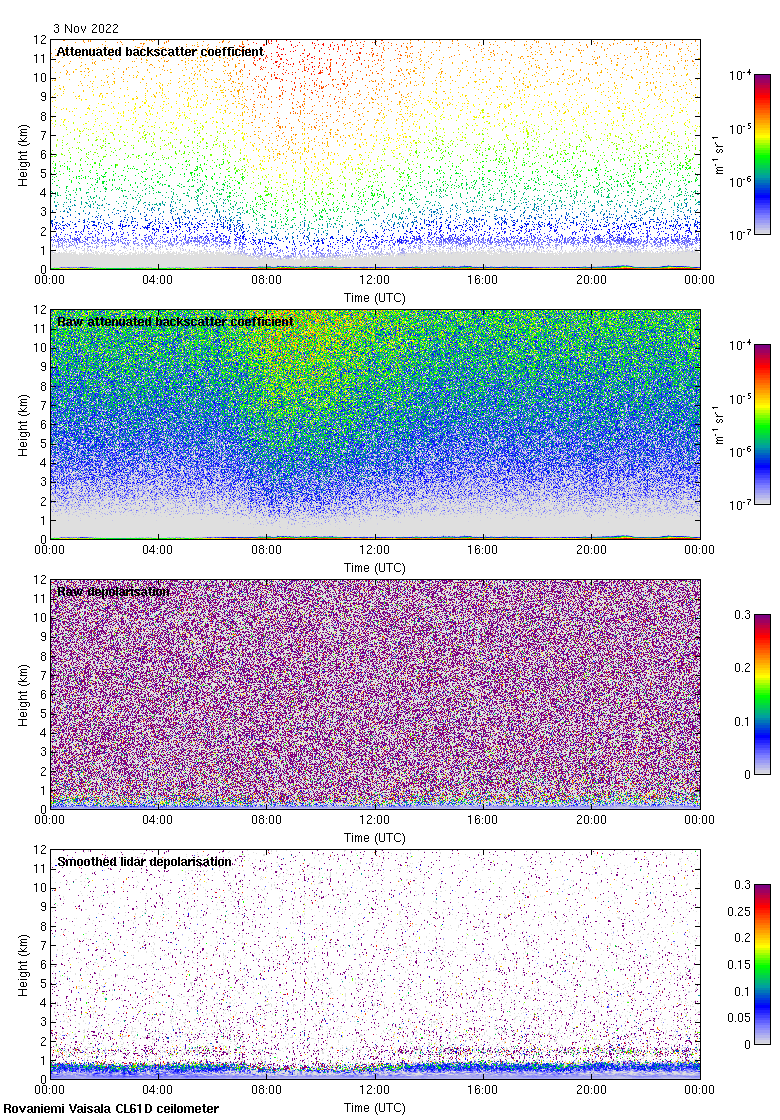The width and height of the screenshot is (780, 1120).
Task: Click the 04:00 tick under the bottom panel
Action: pyautogui.click(x=158, y=1091)
